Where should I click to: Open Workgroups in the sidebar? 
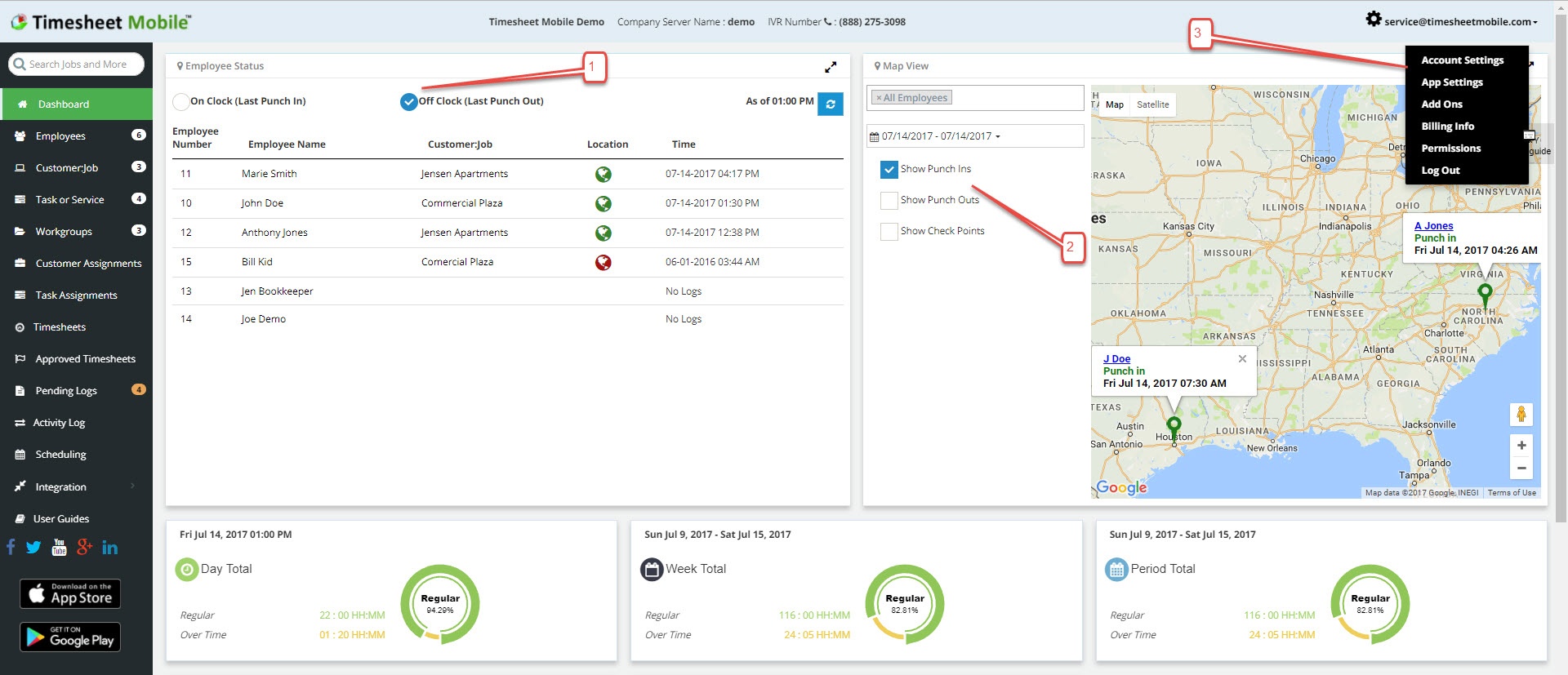[76, 231]
